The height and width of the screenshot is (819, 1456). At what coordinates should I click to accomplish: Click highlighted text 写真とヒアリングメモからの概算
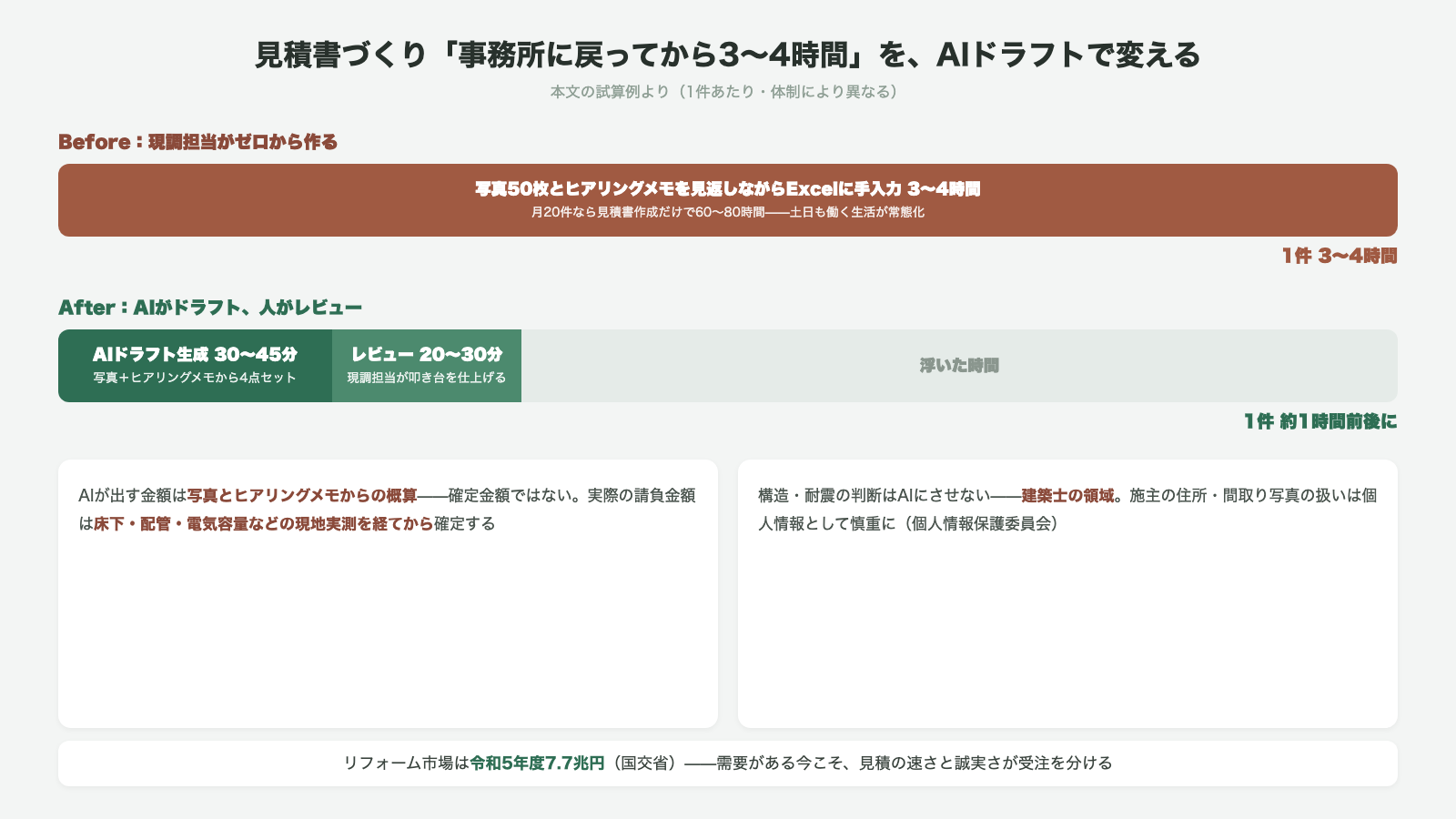[x=302, y=496]
